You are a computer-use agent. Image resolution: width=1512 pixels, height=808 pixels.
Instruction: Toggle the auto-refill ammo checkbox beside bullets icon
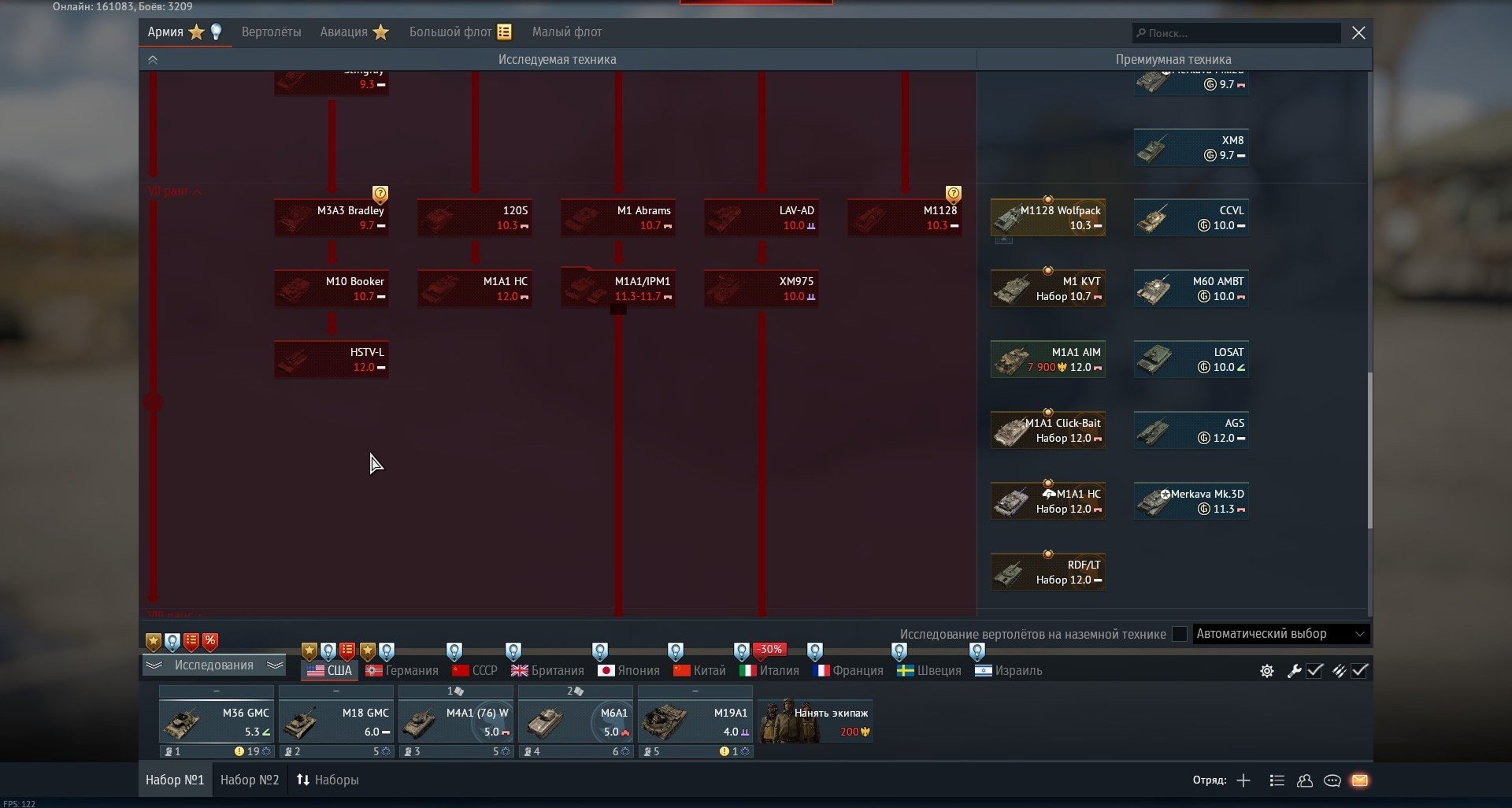tap(1360, 671)
